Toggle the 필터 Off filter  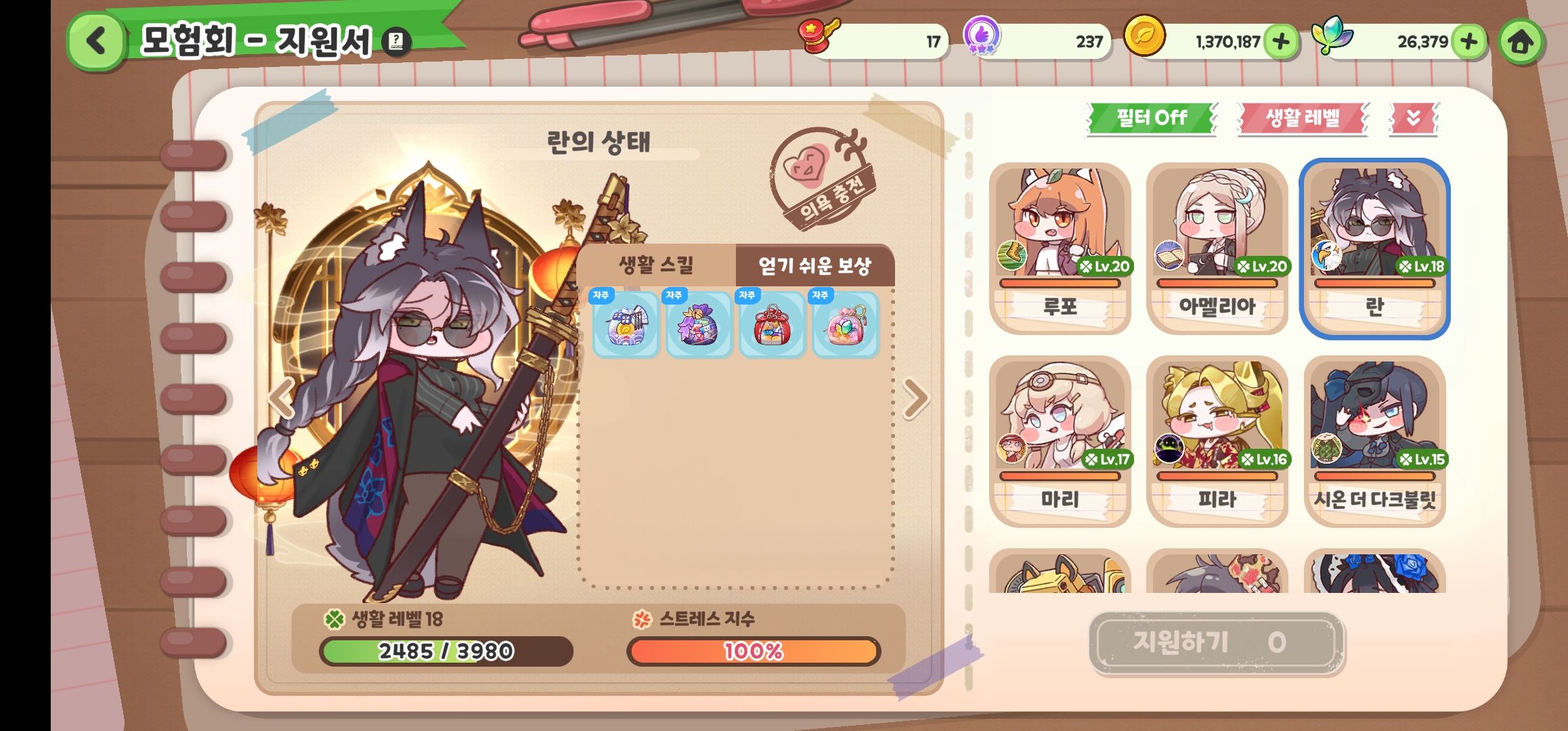pos(1152,118)
